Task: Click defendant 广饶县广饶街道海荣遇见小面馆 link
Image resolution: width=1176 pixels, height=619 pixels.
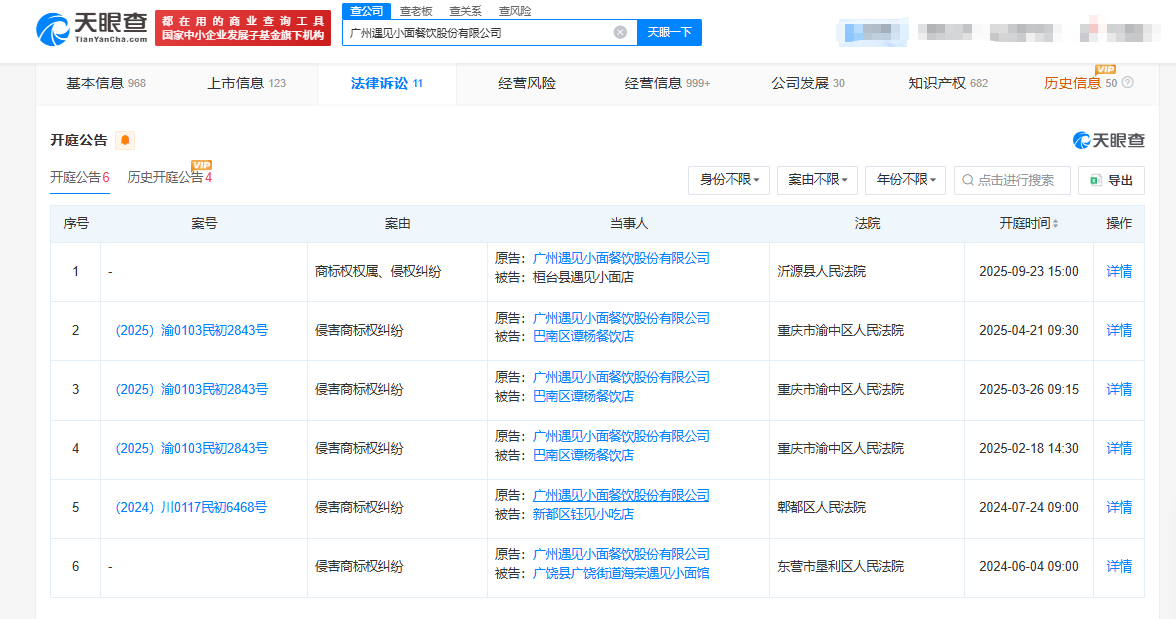Action: coord(621,573)
